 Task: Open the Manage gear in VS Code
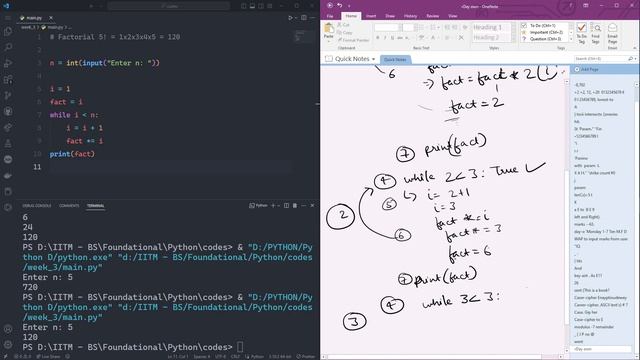pyautogui.click(x=8, y=344)
